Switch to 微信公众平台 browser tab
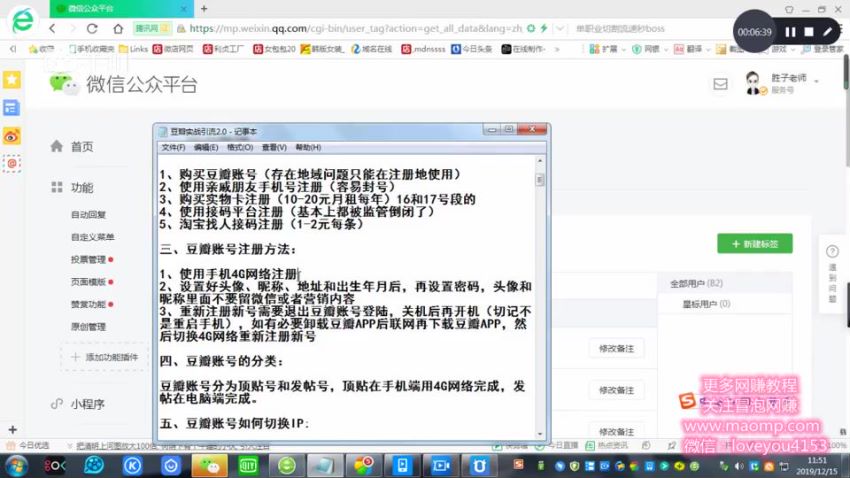The height and width of the screenshot is (478, 850). tap(122, 9)
